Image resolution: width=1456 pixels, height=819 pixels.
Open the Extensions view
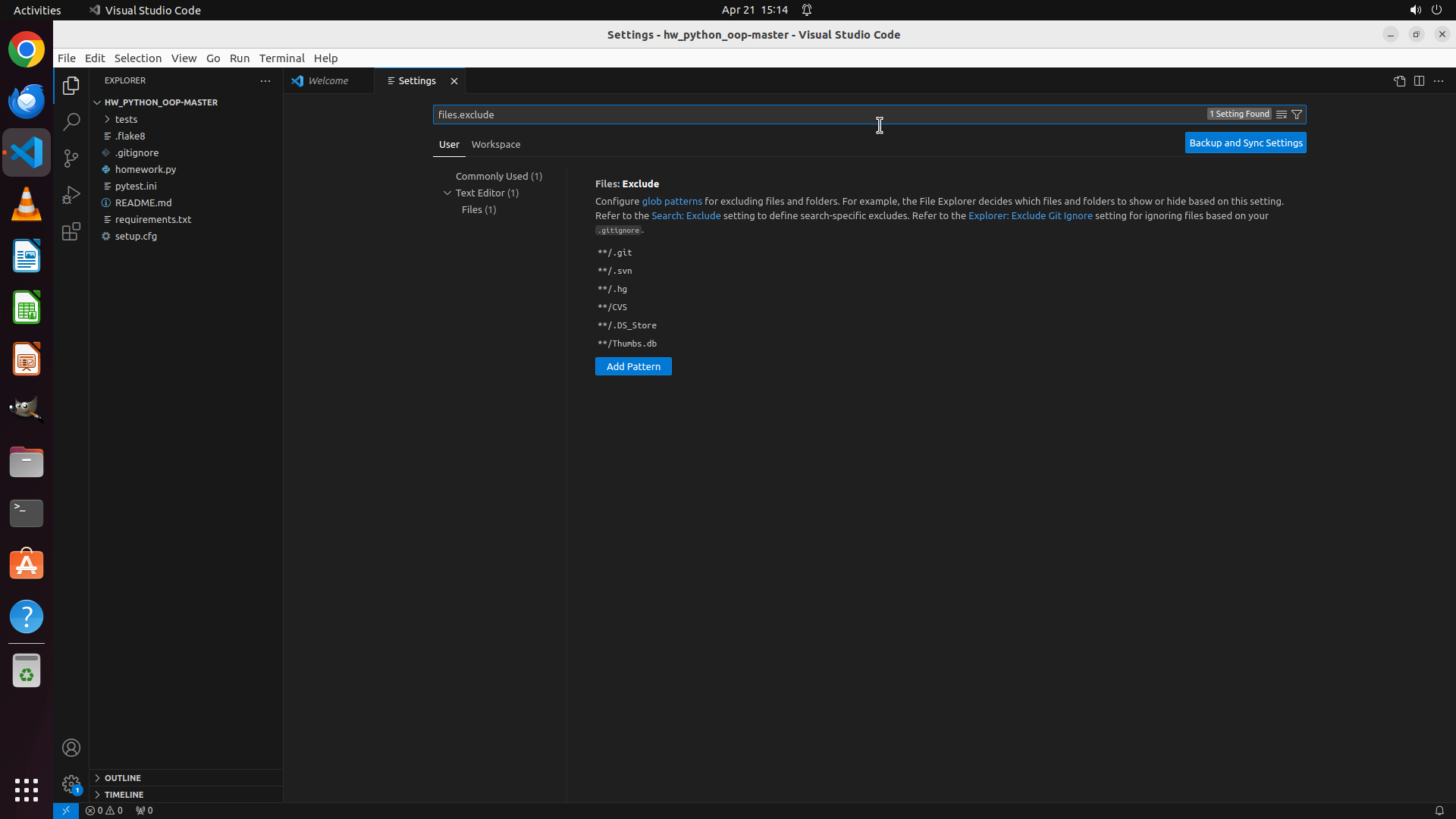pyautogui.click(x=71, y=231)
